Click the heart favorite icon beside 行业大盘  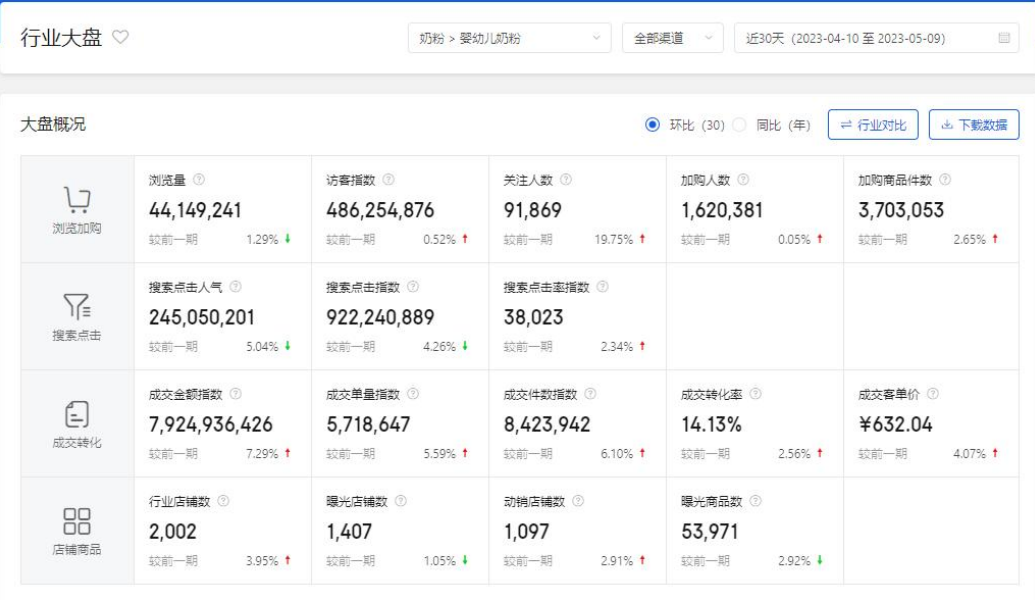121,38
